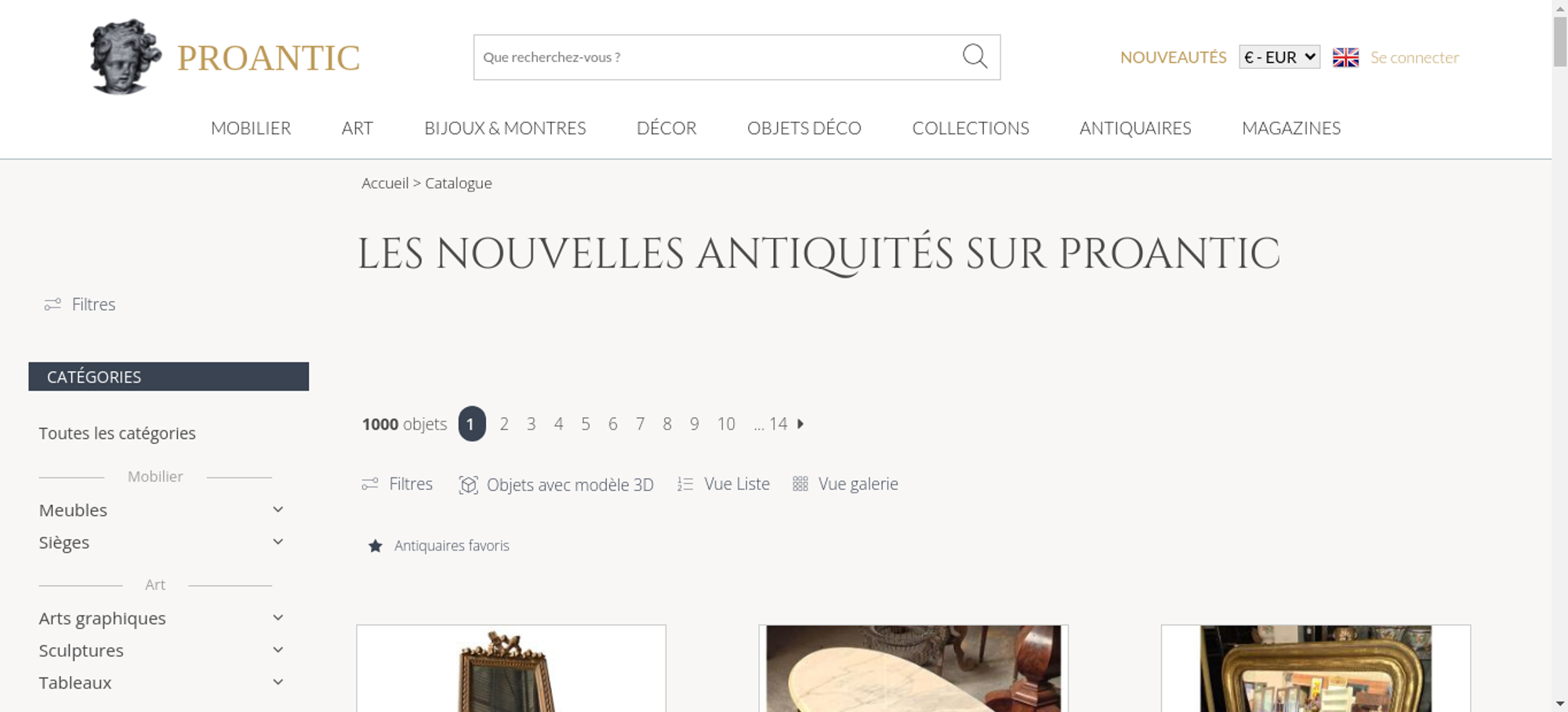Switch language via UK flag icon
The width and height of the screenshot is (1568, 712).
(1345, 57)
